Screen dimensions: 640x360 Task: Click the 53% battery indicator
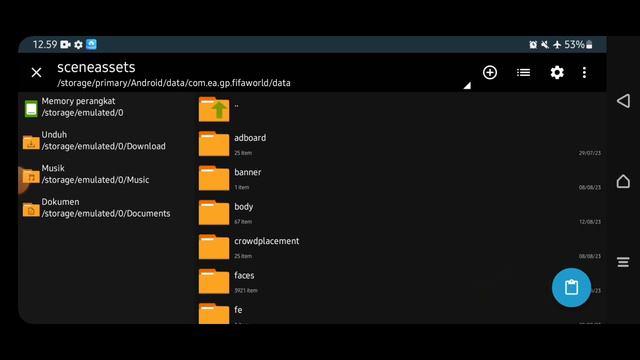[x=578, y=44]
